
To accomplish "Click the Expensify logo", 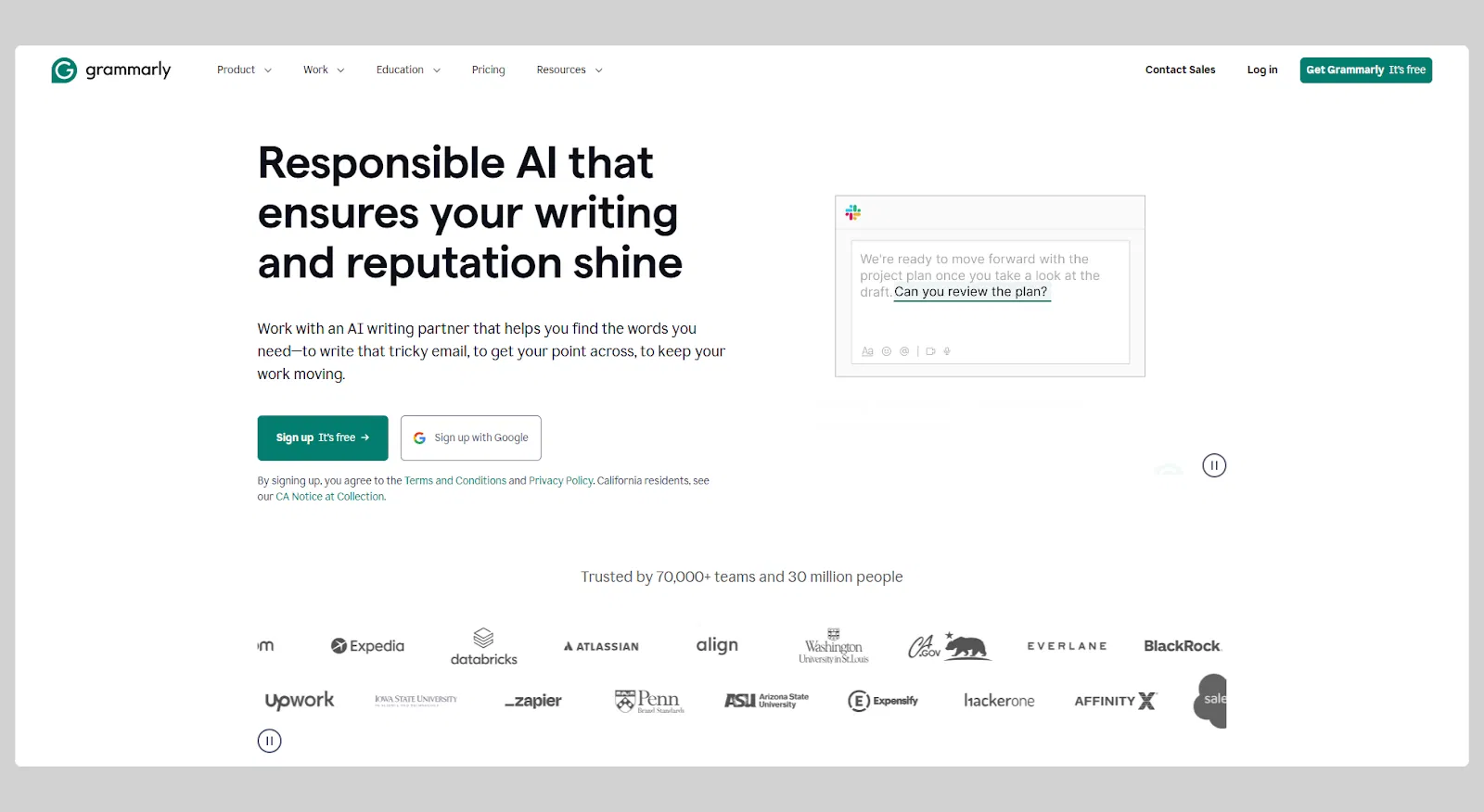I will [883, 701].
